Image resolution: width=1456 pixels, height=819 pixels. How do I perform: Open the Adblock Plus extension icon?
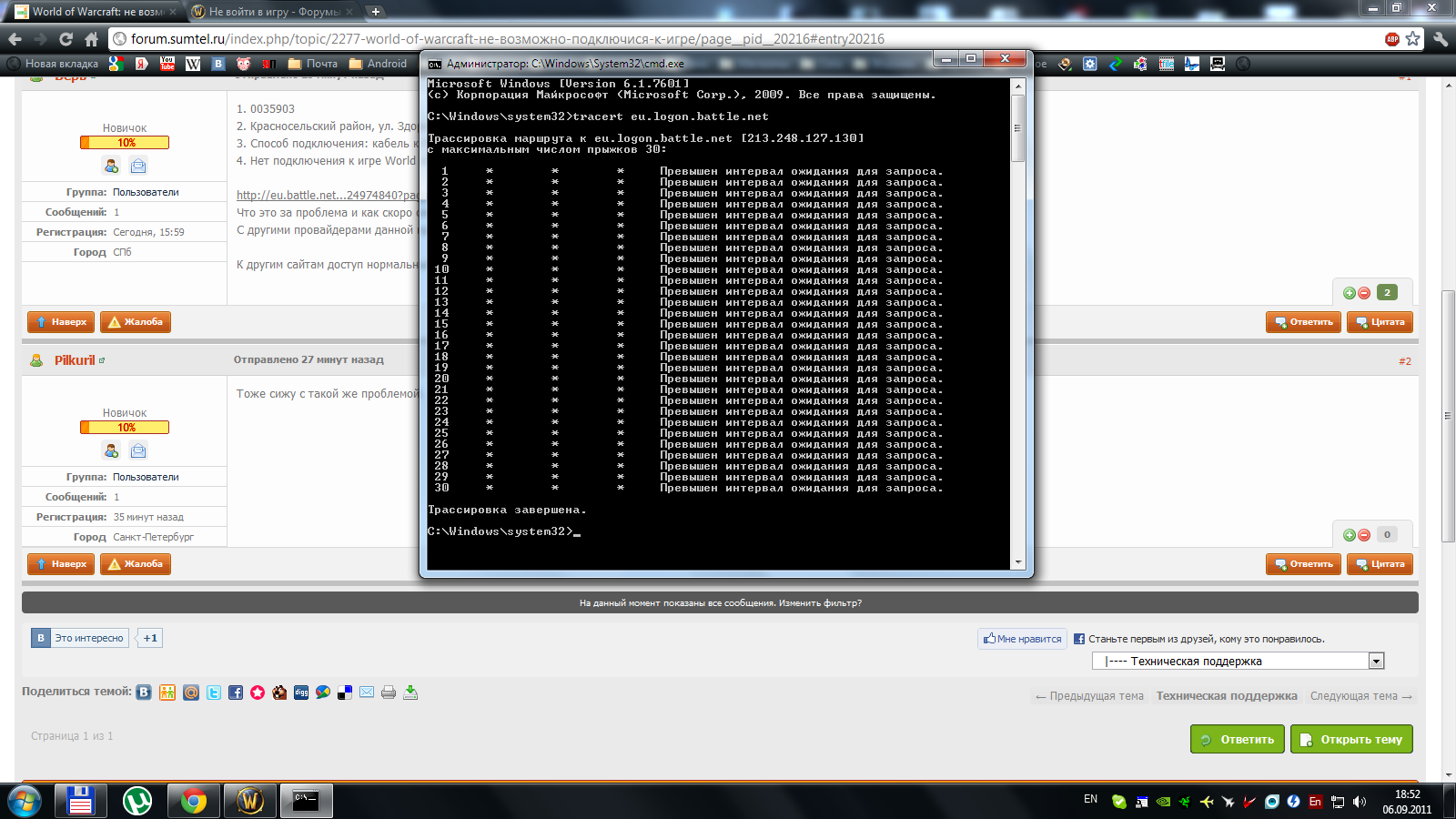pyautogui.click(x=1391, y=39)
